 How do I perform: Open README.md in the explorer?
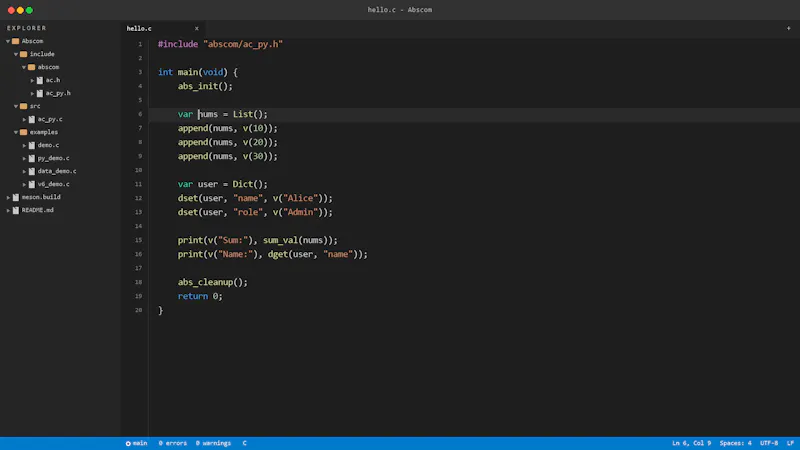click(38, 210)
